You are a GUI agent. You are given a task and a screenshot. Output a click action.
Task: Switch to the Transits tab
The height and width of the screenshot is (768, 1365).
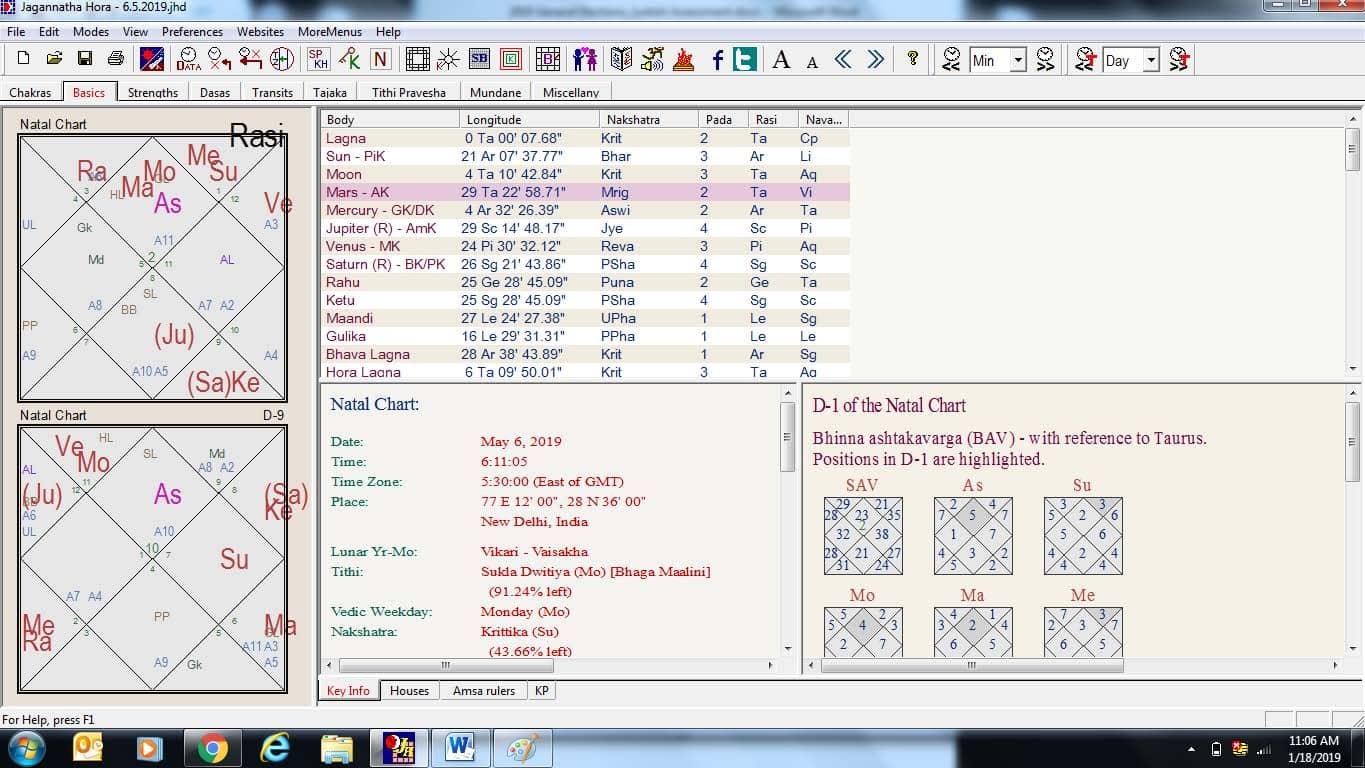[272, 92]
